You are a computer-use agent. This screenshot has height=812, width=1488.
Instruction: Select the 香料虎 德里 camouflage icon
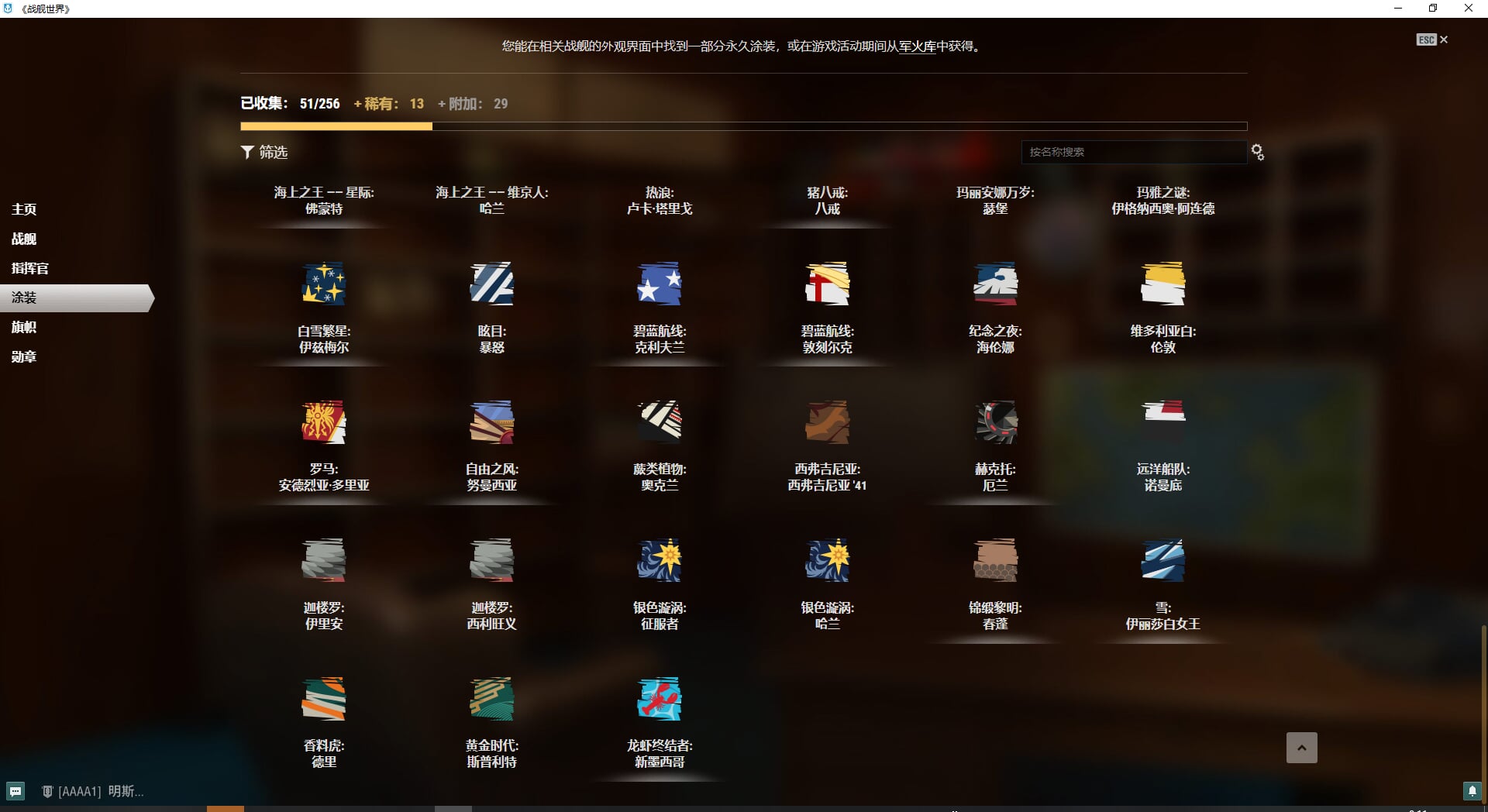pyautogui.click(x=323, y=699)
